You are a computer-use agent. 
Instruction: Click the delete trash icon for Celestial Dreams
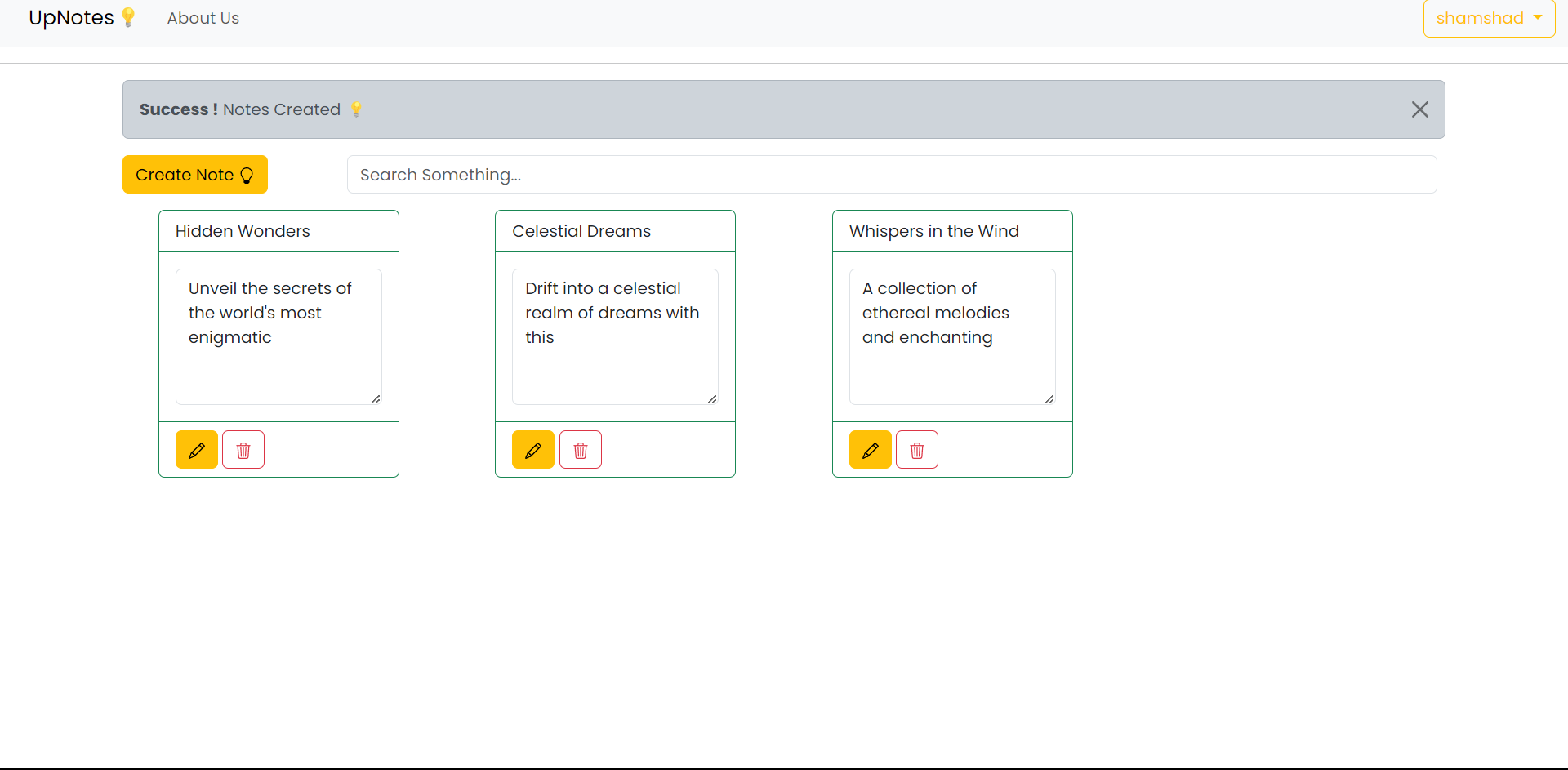pyautogui.click(x=580, y=449)
